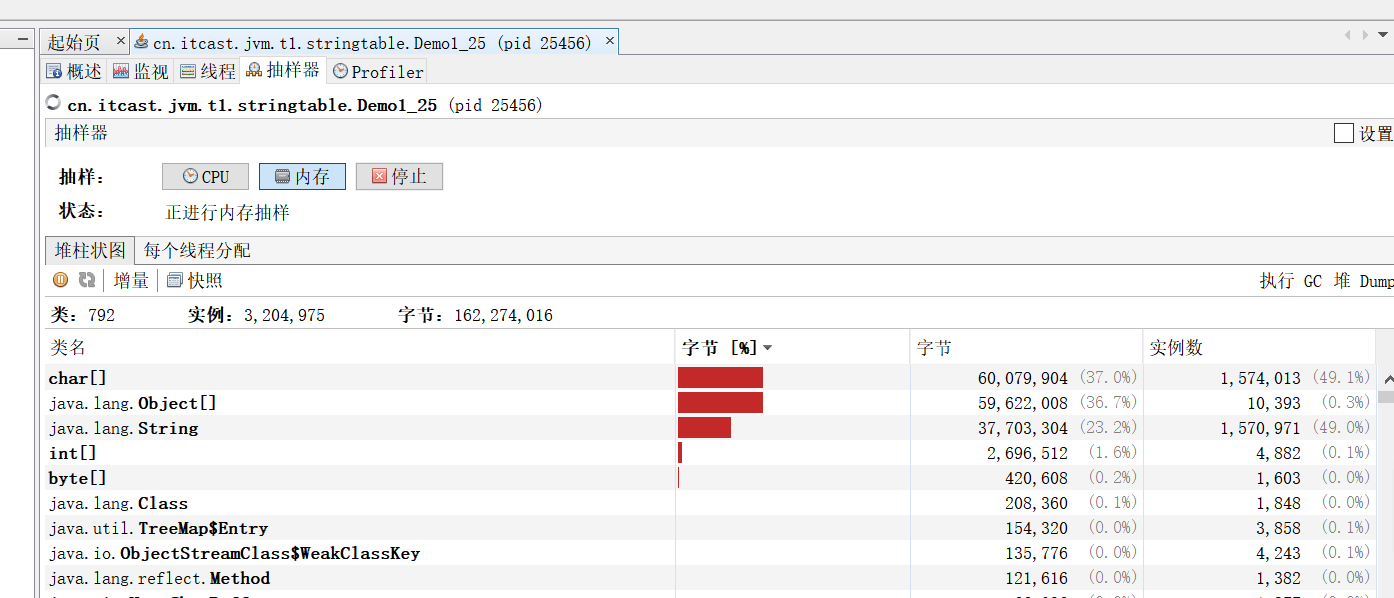This screenshot has height=598, width=1394.
Task: Open the 起始页 start page tab
Action: coord(75,42)
